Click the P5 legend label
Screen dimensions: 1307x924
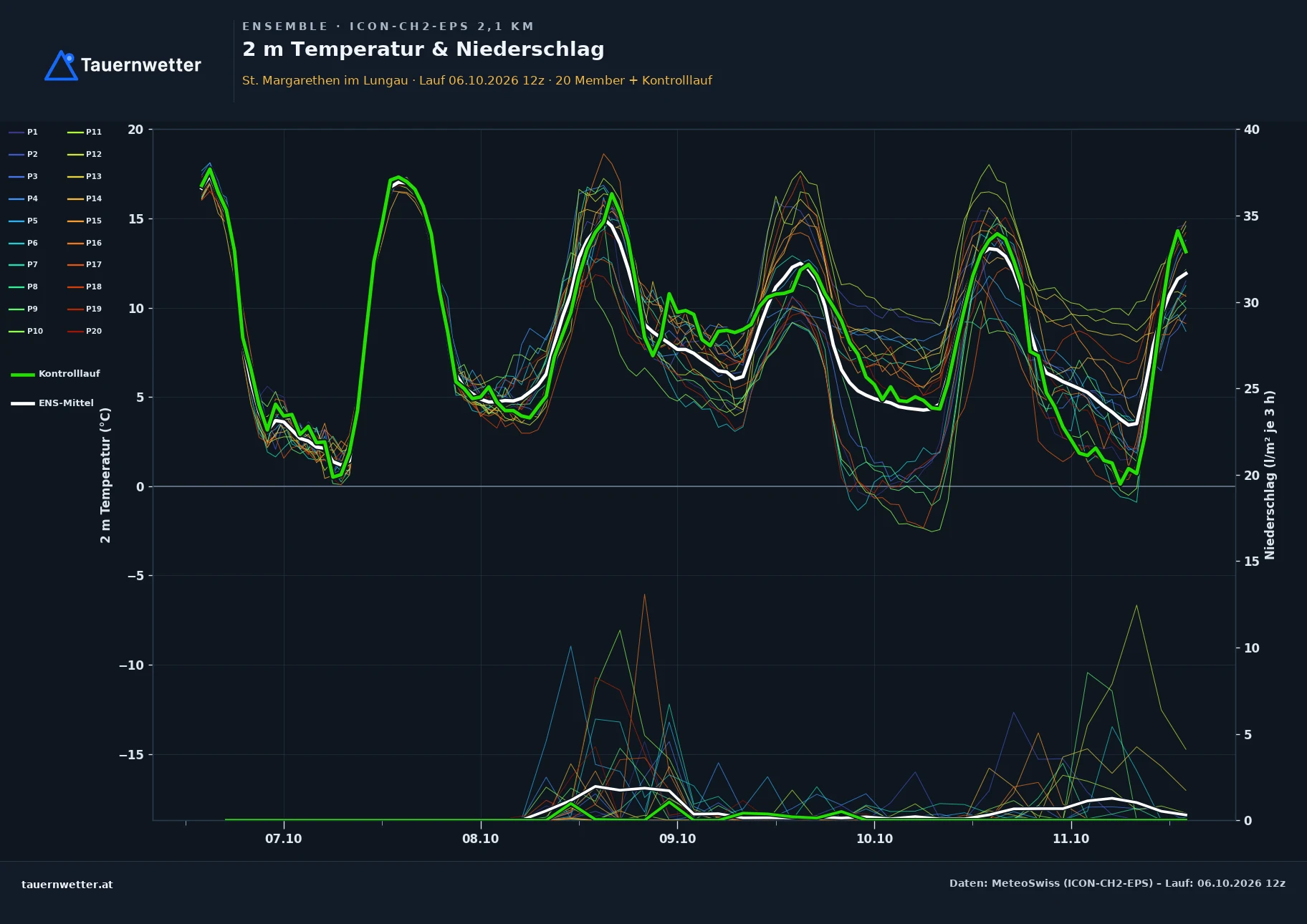click(x=32, y=221)
